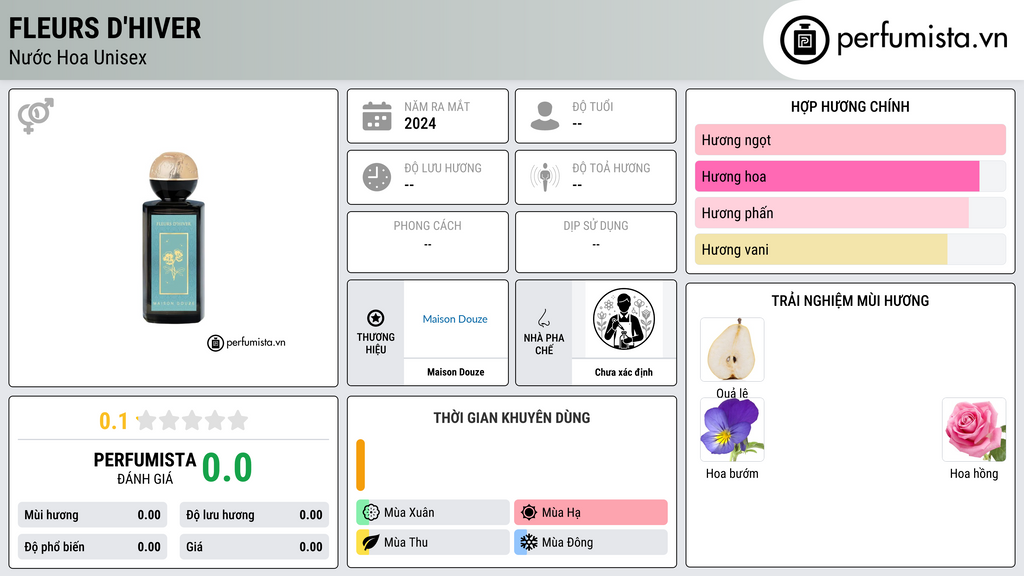Click the orange recommended-time bar
This screenshot has height=576, width=1024.
pyautogui.click(x=360, y=465)
